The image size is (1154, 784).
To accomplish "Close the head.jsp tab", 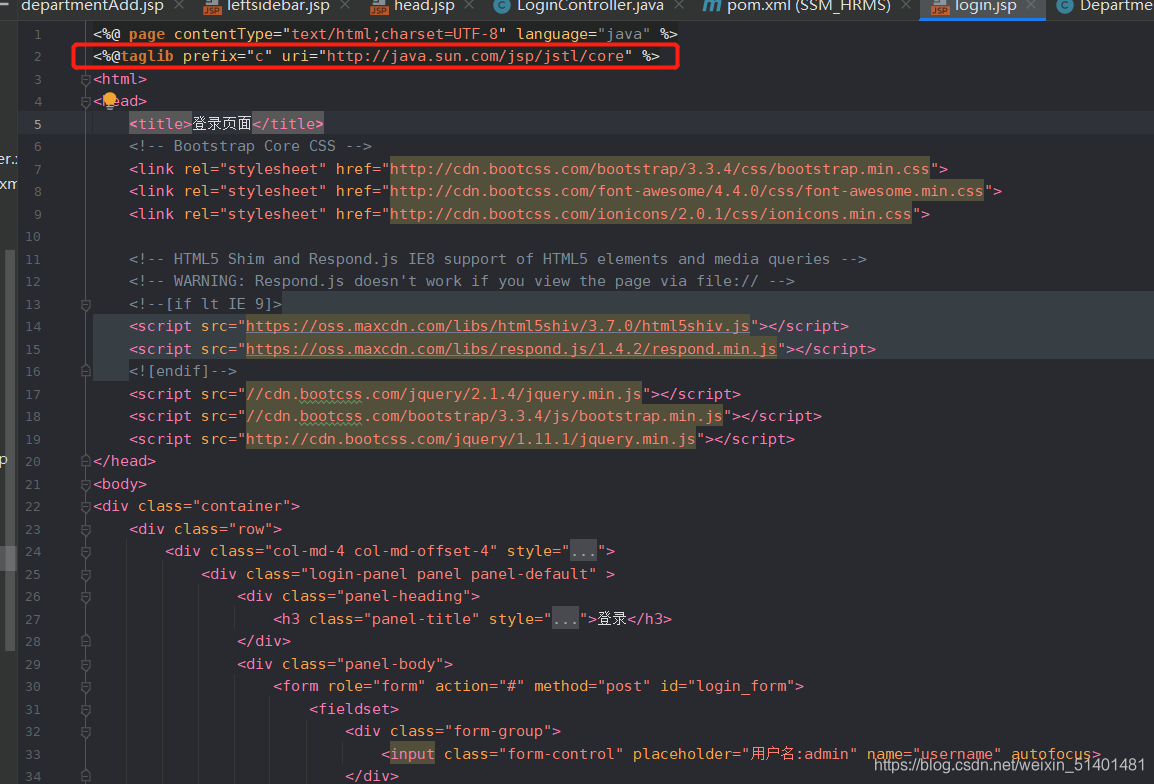I will point(468,6).
